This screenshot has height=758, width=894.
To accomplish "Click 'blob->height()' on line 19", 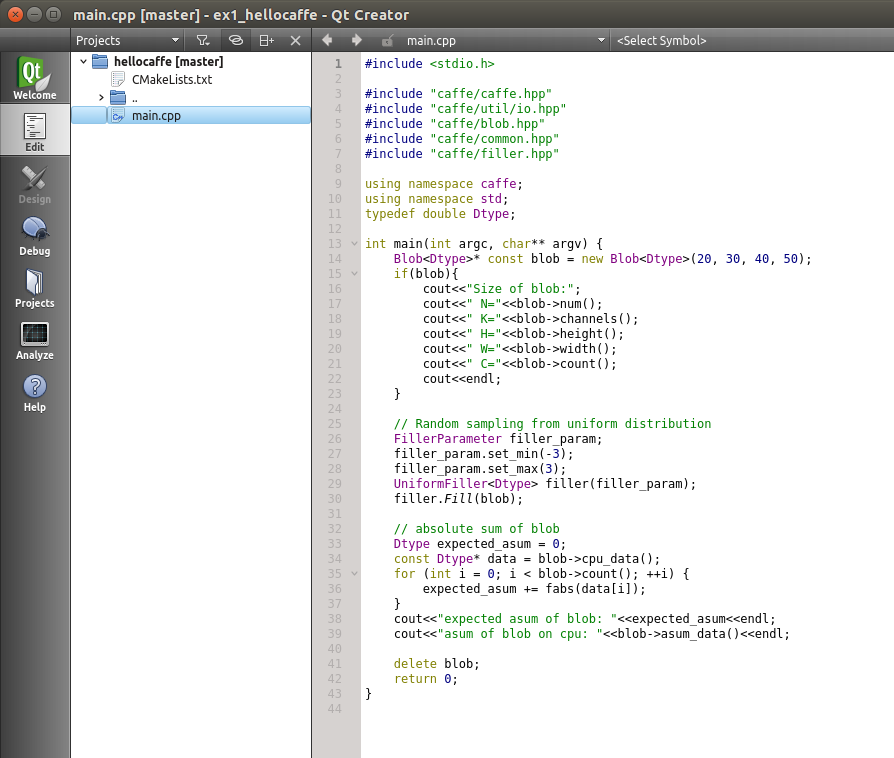I will [566, 334].
